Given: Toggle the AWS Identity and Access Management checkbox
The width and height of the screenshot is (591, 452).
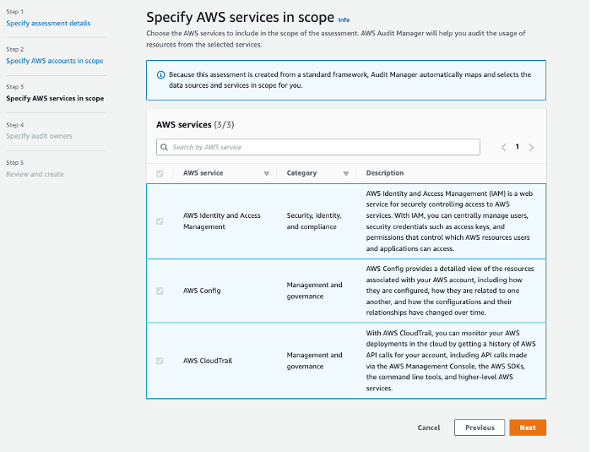Looking at the screenshot, I should (160, 221).
